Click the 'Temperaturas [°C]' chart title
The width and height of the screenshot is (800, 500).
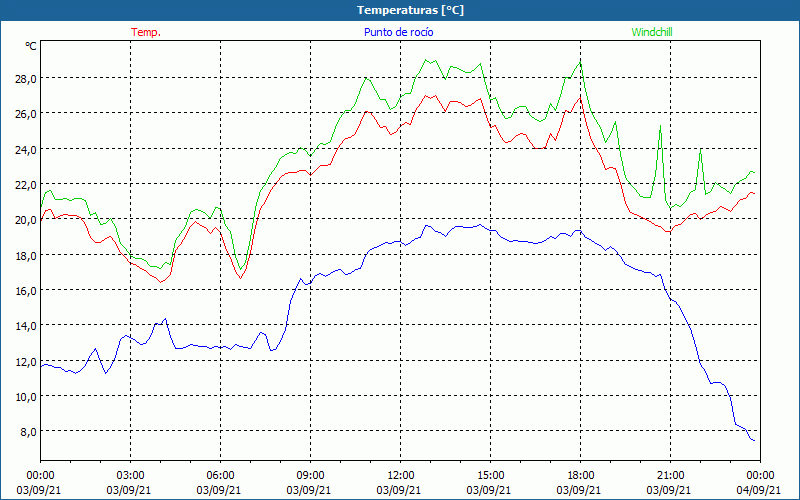410,10
